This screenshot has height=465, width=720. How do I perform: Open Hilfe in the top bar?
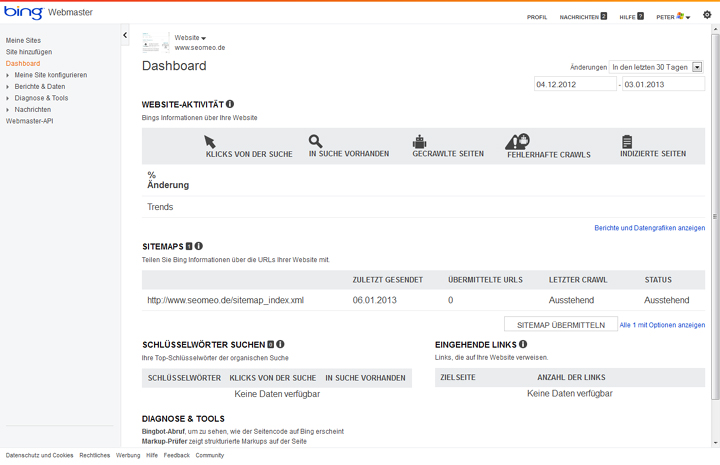627,17
